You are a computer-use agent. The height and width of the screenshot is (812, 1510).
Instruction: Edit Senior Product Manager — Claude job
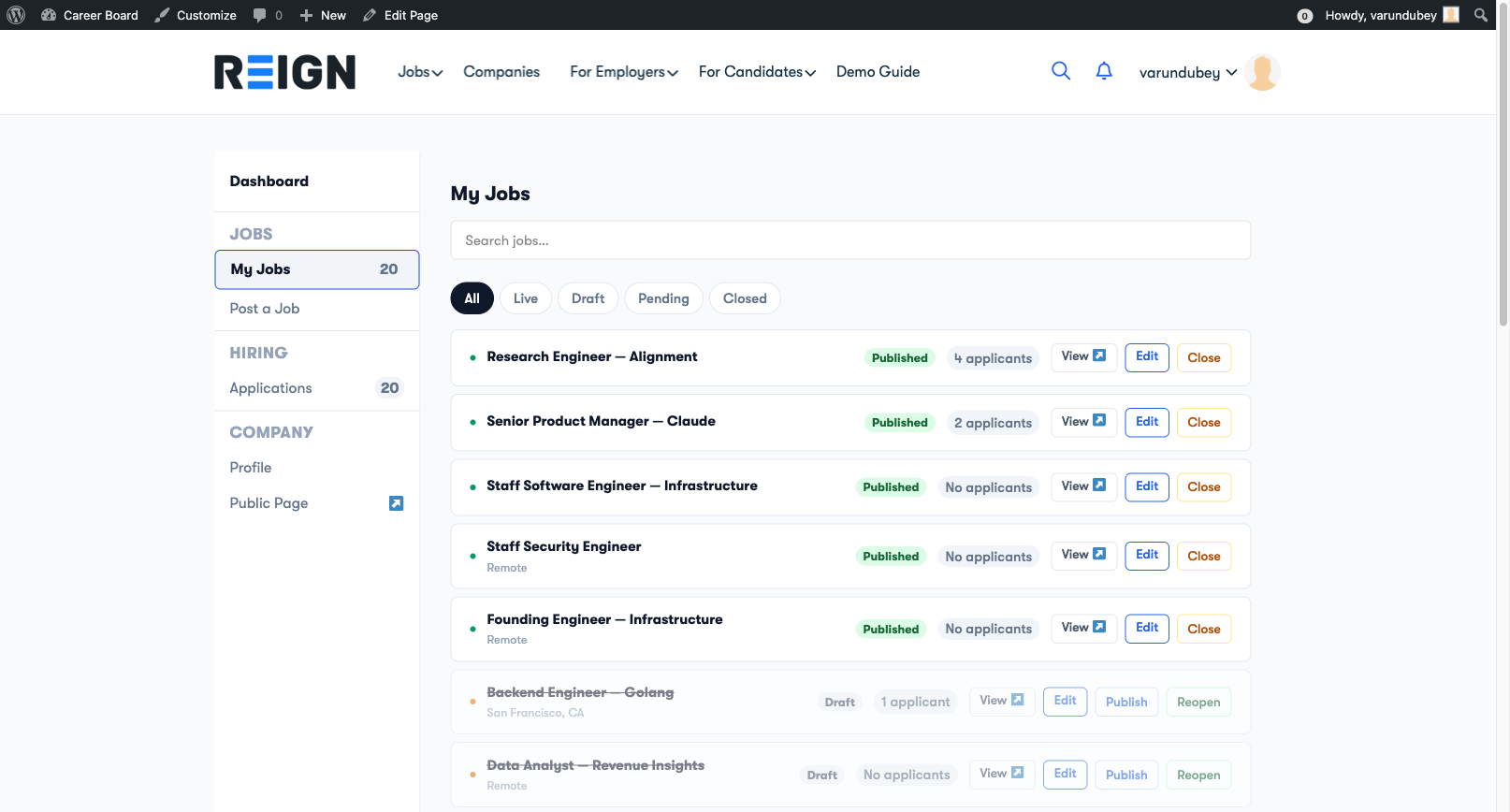point(1147,422)
